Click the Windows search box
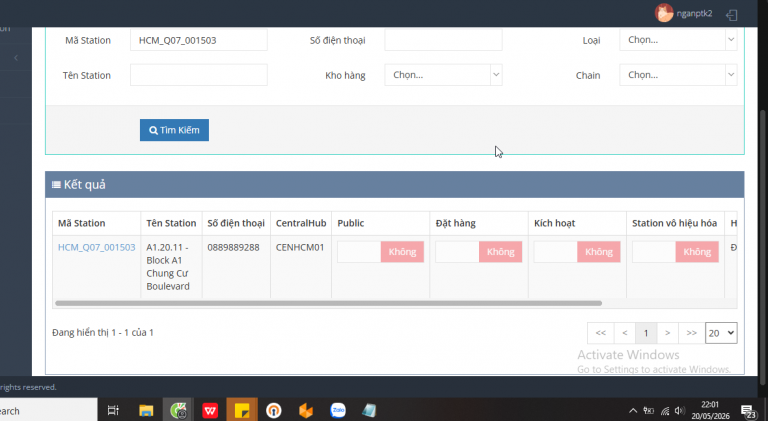This screenshot has height=421, width=768. pyautogui.click(x=48, y=410)
